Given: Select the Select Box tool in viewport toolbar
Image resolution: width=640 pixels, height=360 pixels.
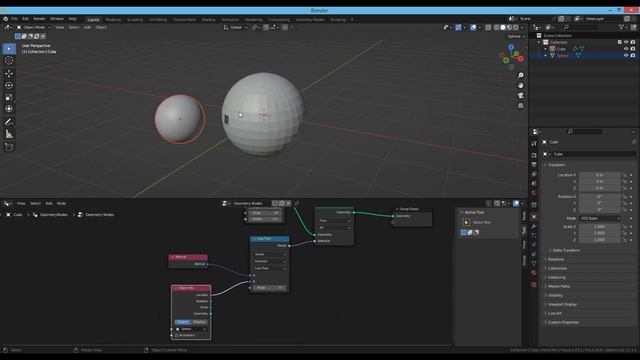Looking at the screenshot, I should click(x=9, y=49).
